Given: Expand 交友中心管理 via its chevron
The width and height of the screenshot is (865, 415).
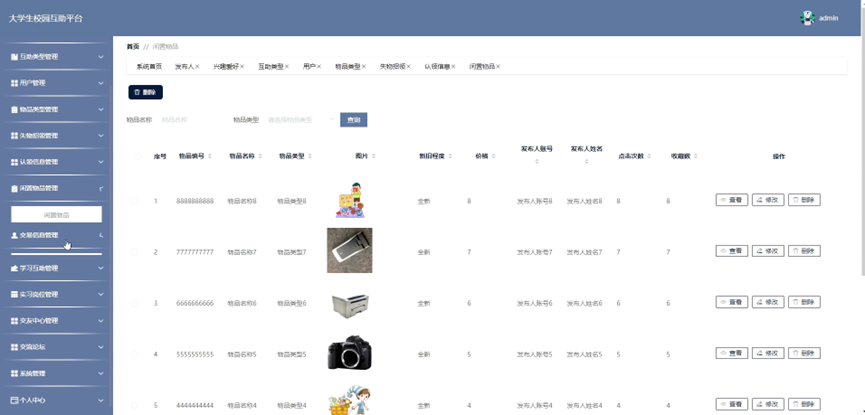Looking at the screenshot, I should 101,321.
